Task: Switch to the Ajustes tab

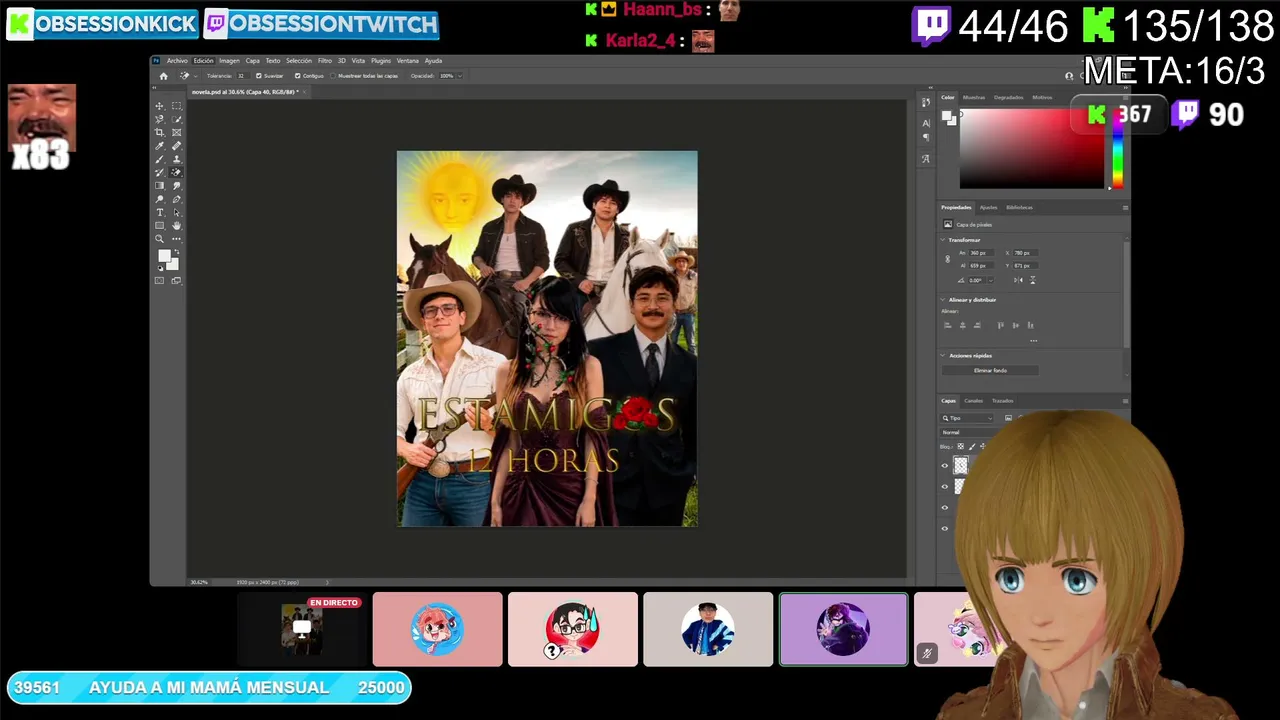Action: click(988, 207)
